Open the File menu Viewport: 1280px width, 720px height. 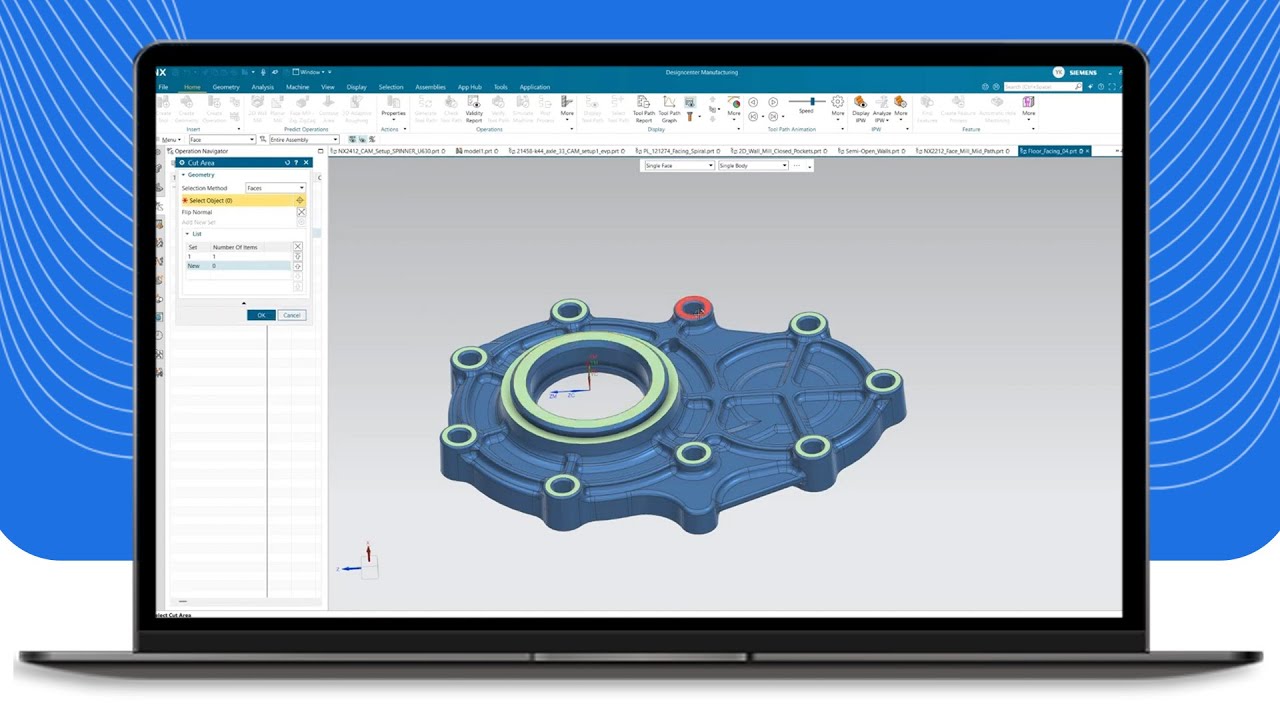tap(163, 87)
